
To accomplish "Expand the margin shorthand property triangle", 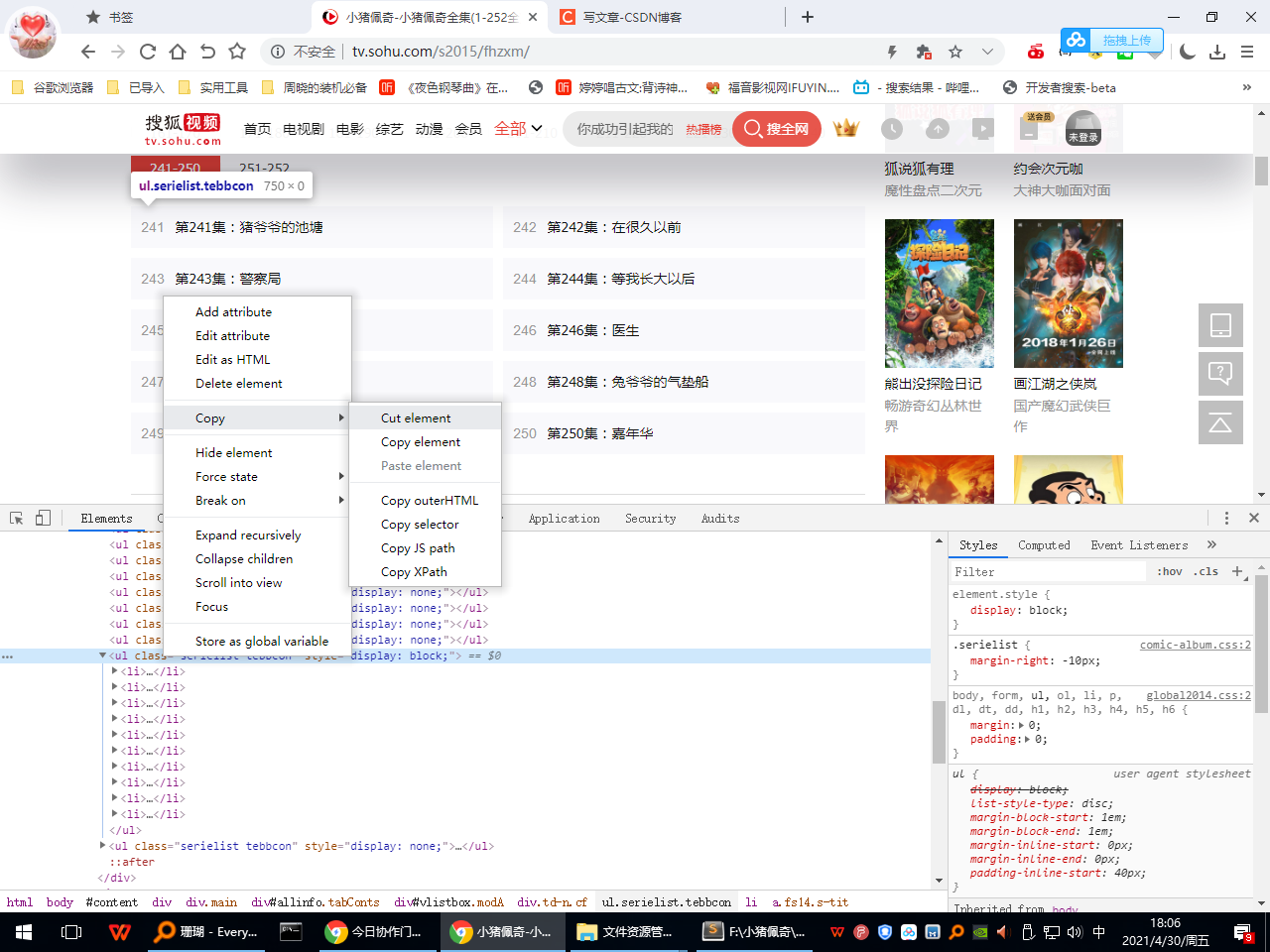I will pos(1022,725).
